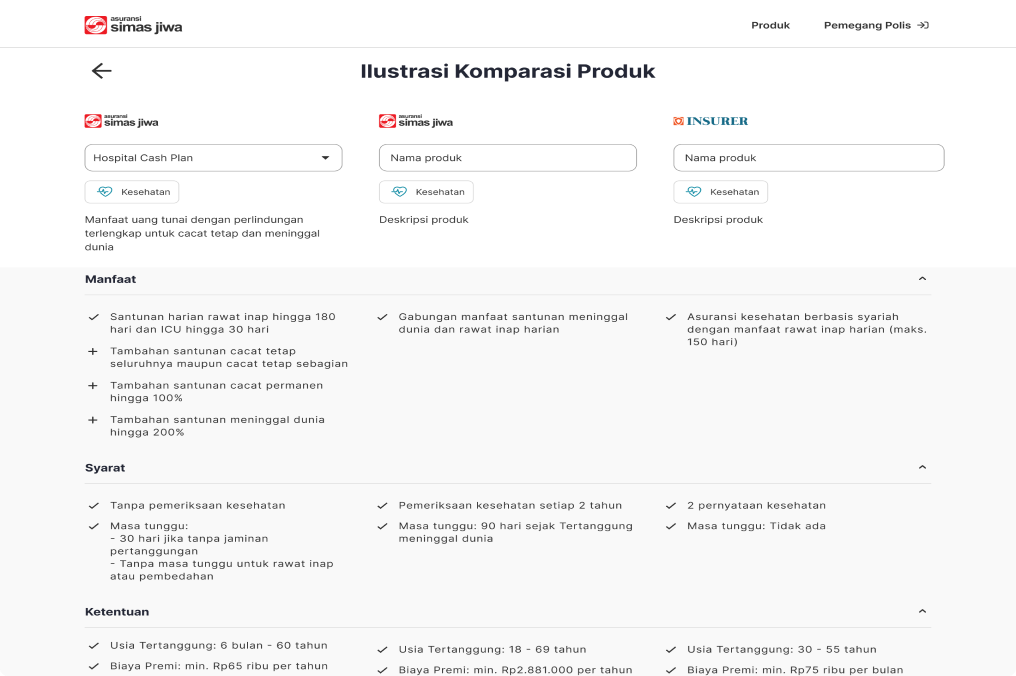Click the Kesehatan tag under the INSURER product
This screenshot has width=1016, height=676.
click(x=721, y=192)
